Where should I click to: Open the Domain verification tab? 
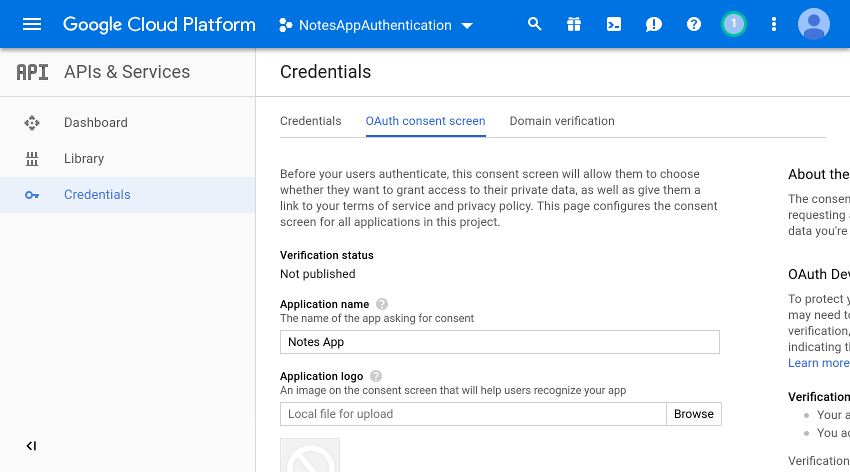tap(562, 121)
